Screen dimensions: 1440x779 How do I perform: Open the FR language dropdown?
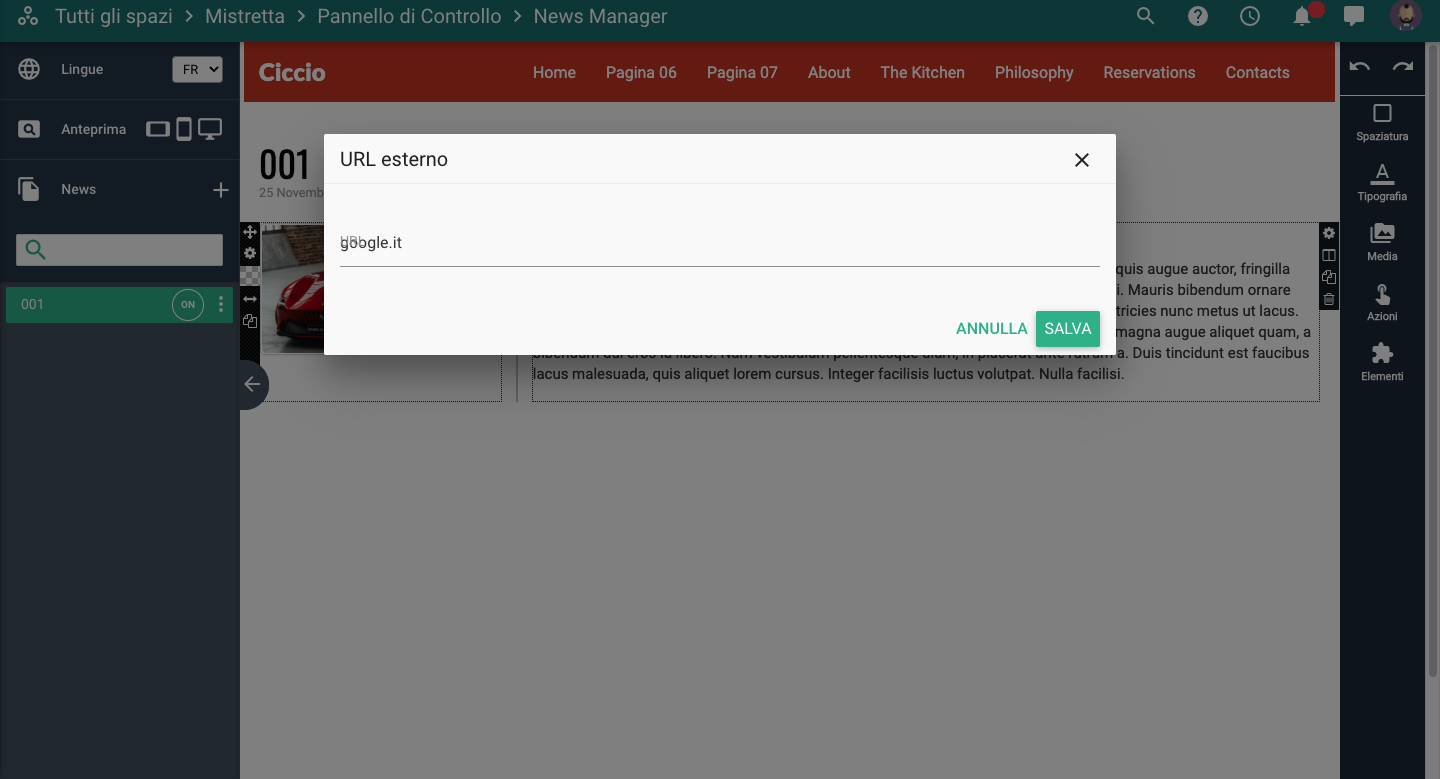pyautogui.click(x=197, y=70)
